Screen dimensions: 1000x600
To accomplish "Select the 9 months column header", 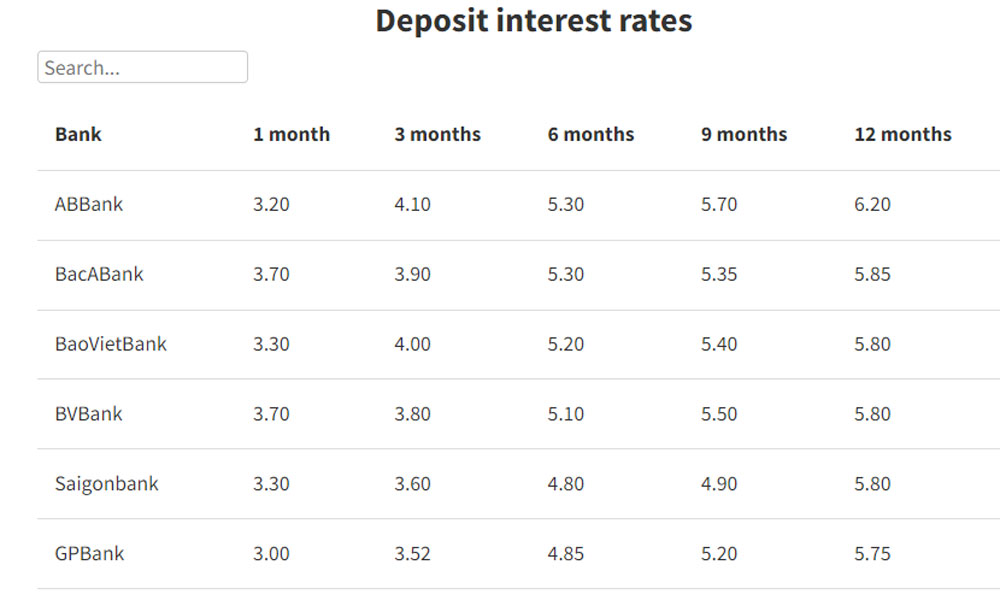I will point(744,134).
